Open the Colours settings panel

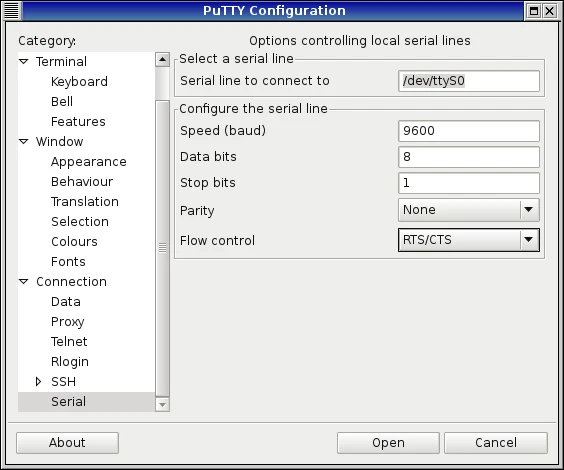click(x=74, y=242)
